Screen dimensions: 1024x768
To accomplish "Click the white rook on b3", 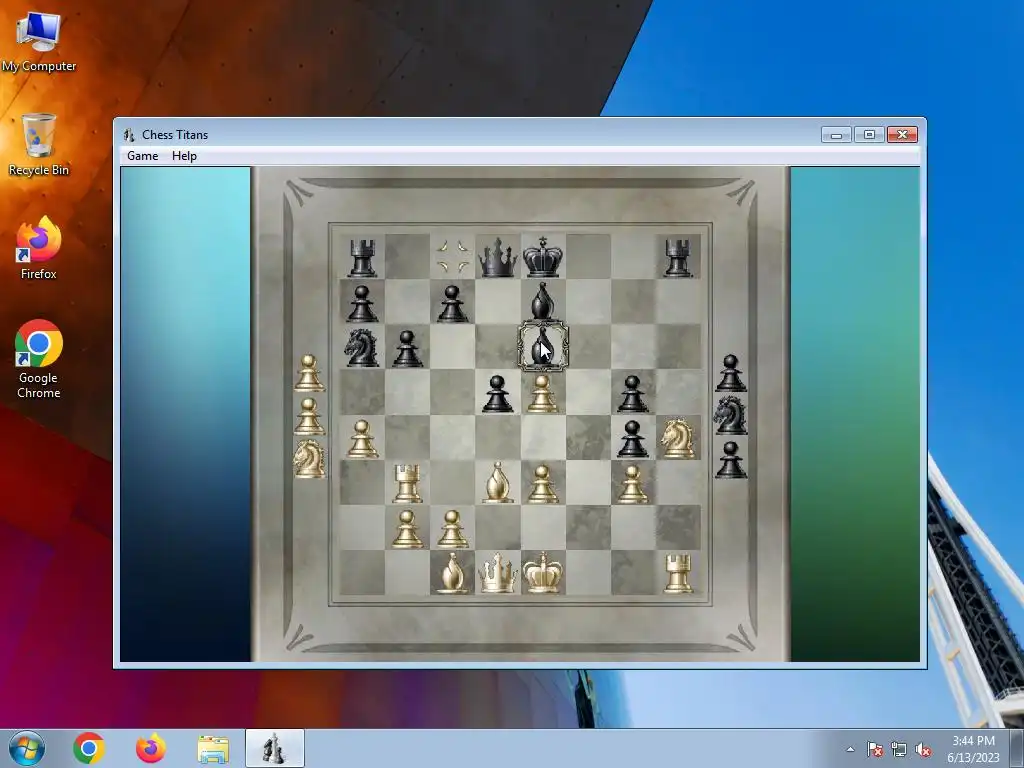I will point(408,483).
